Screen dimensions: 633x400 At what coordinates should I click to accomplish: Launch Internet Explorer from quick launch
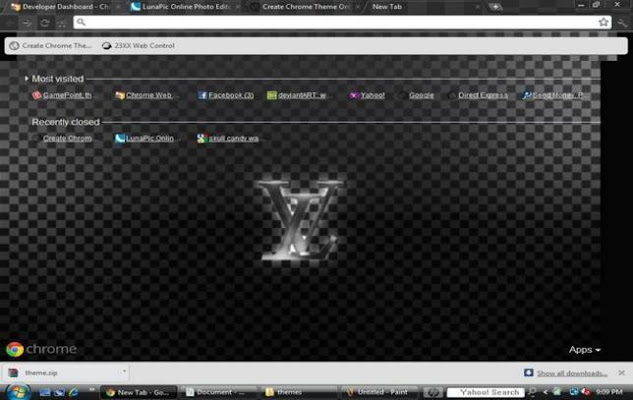(73, 392)
